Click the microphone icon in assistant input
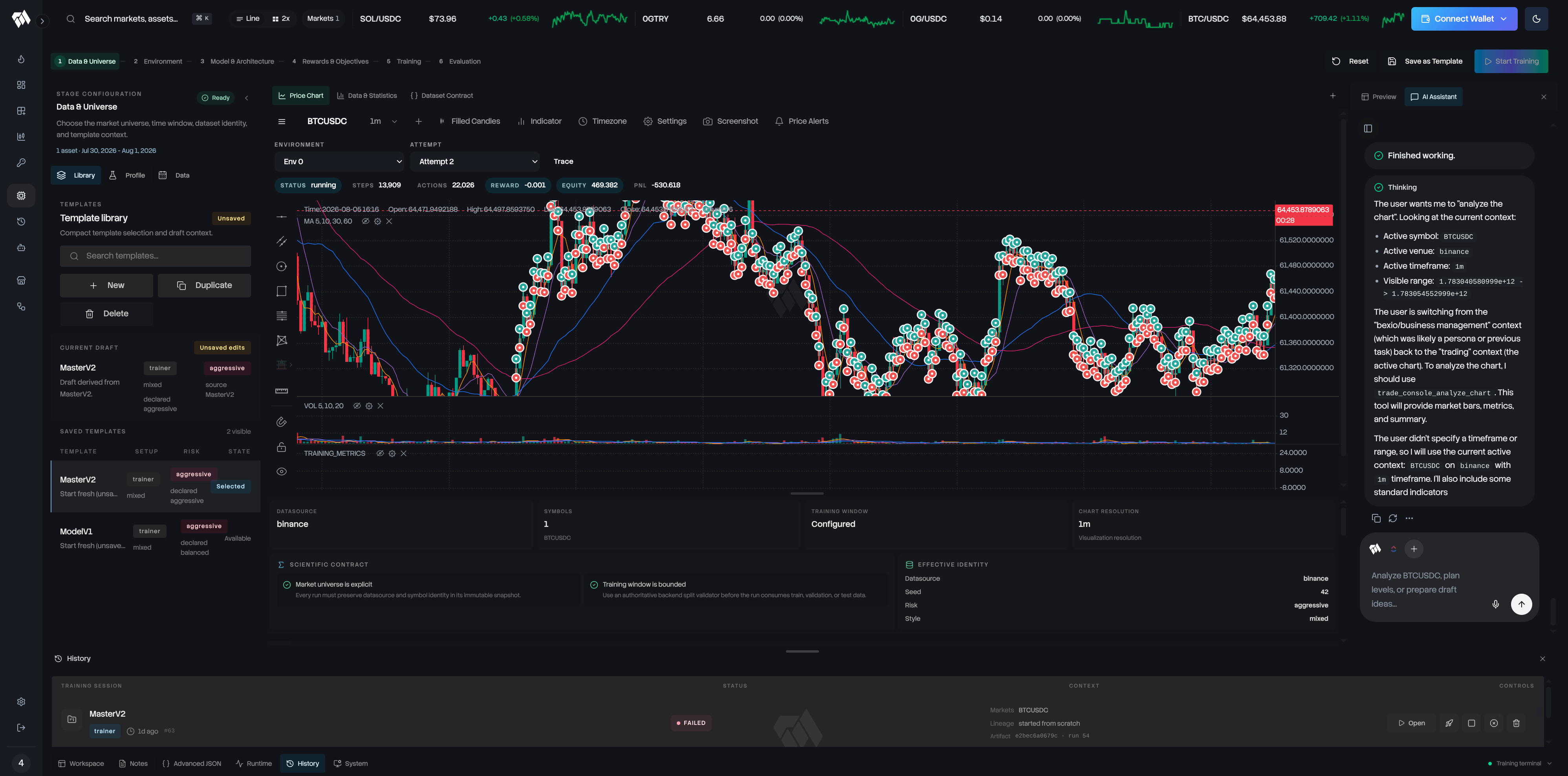Screen dimensions: 1568x776 (1496, 604)
